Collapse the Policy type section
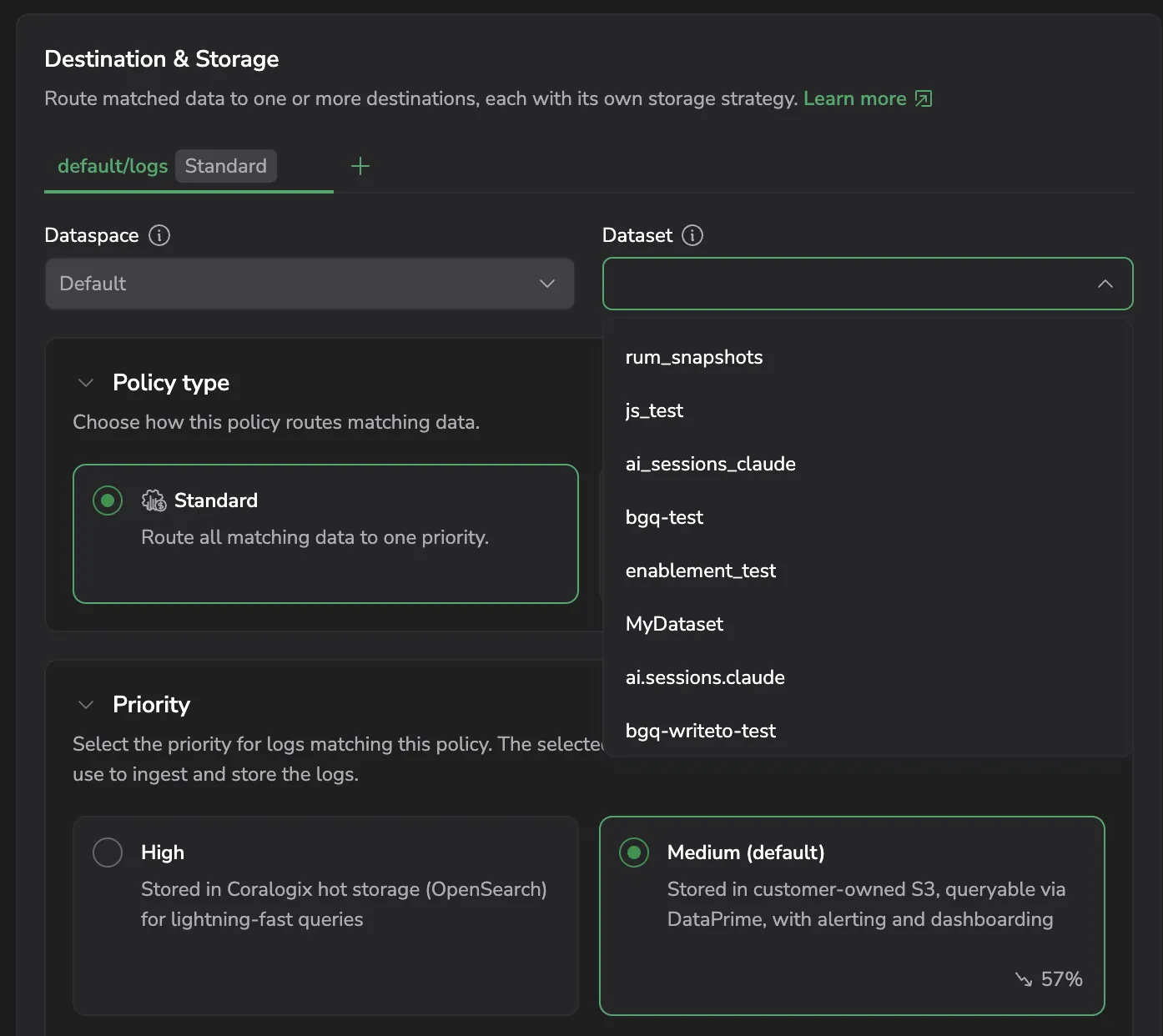Viewport: 1163px width, 1036px height. [85, 383]
